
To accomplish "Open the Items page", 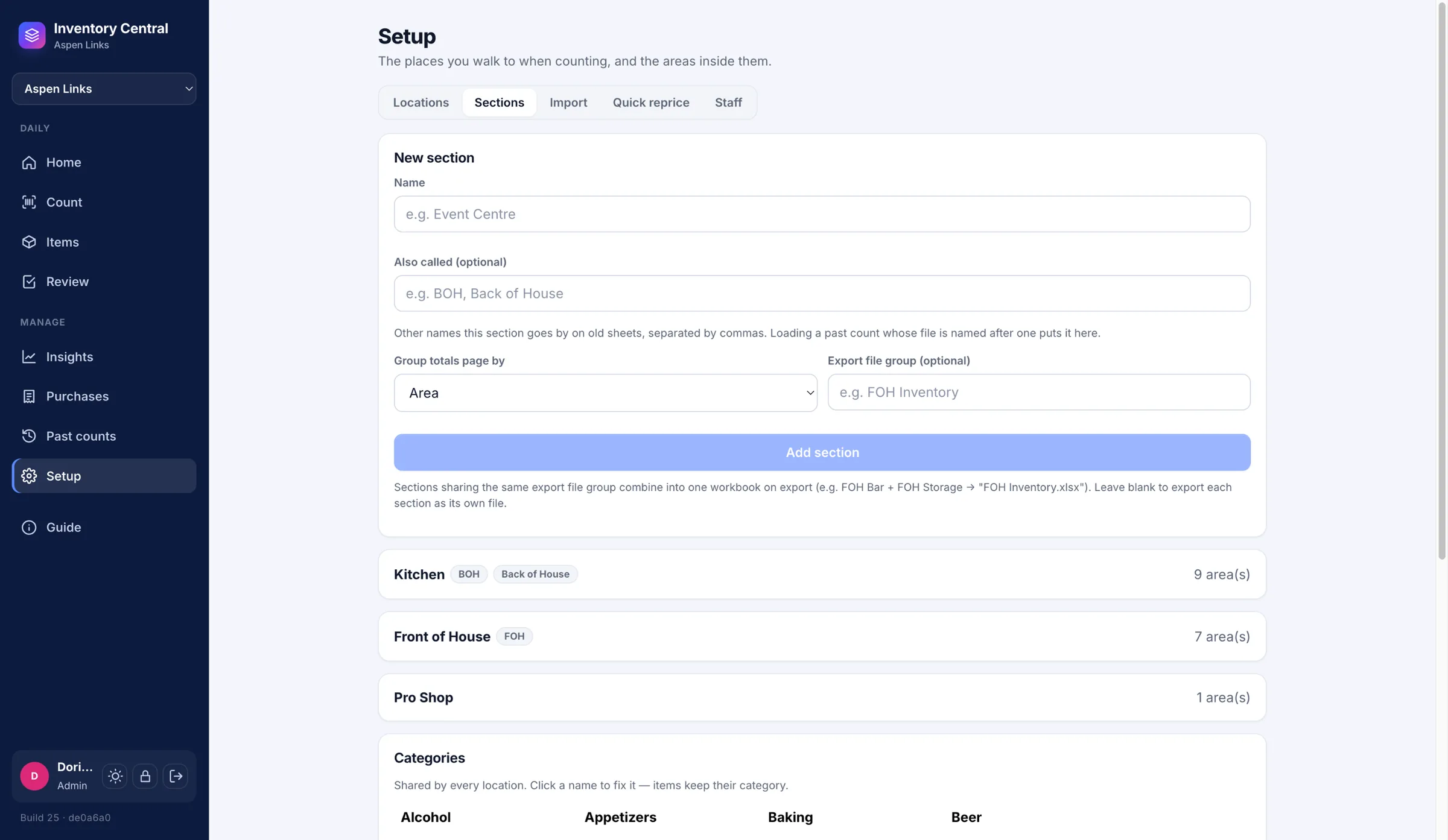I will [104, 242].
